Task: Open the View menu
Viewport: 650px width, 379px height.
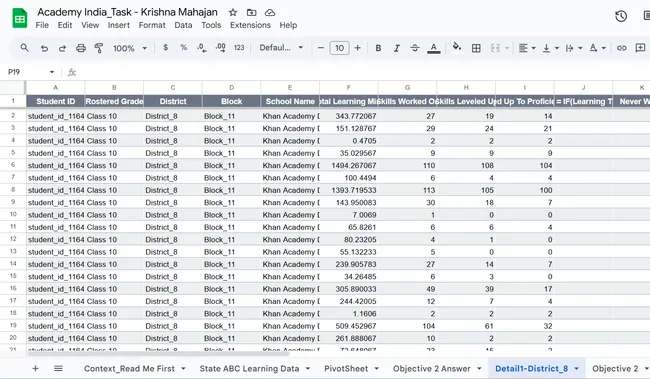Action: pos(90,25)
